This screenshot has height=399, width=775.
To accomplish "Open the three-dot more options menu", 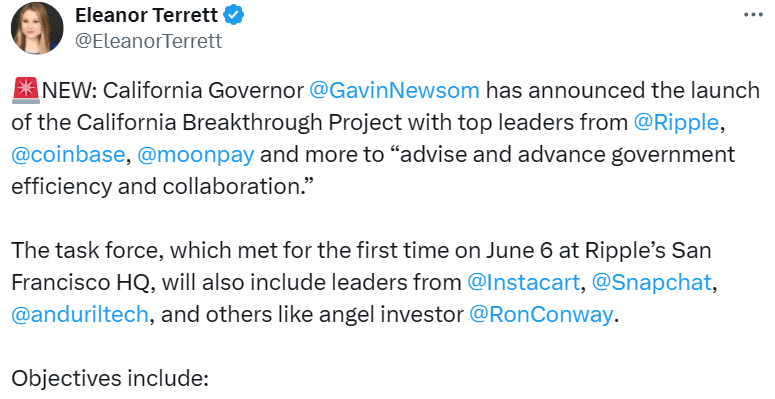I will tap(753, 15).
